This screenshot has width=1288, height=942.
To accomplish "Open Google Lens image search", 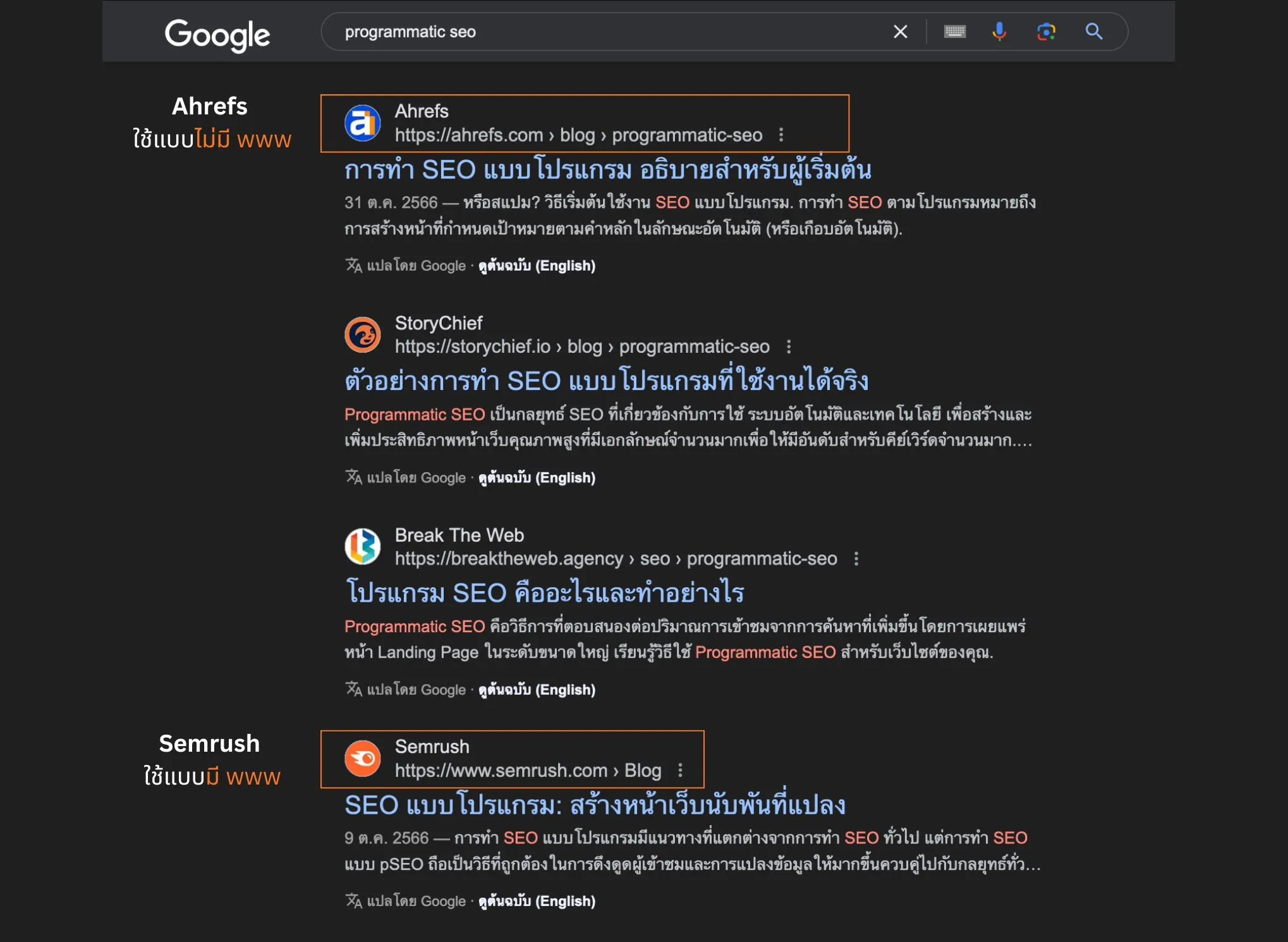I will [1046, 32].
